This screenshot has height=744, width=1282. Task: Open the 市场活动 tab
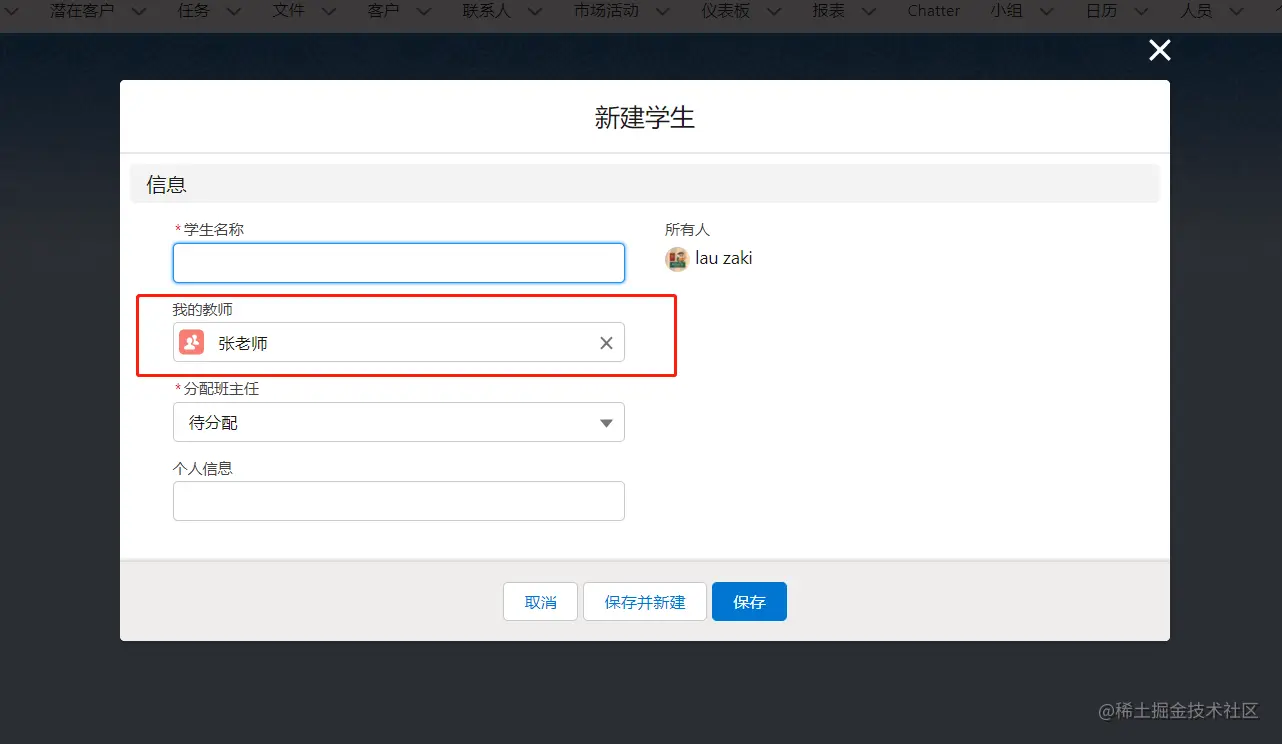point(606,11)
